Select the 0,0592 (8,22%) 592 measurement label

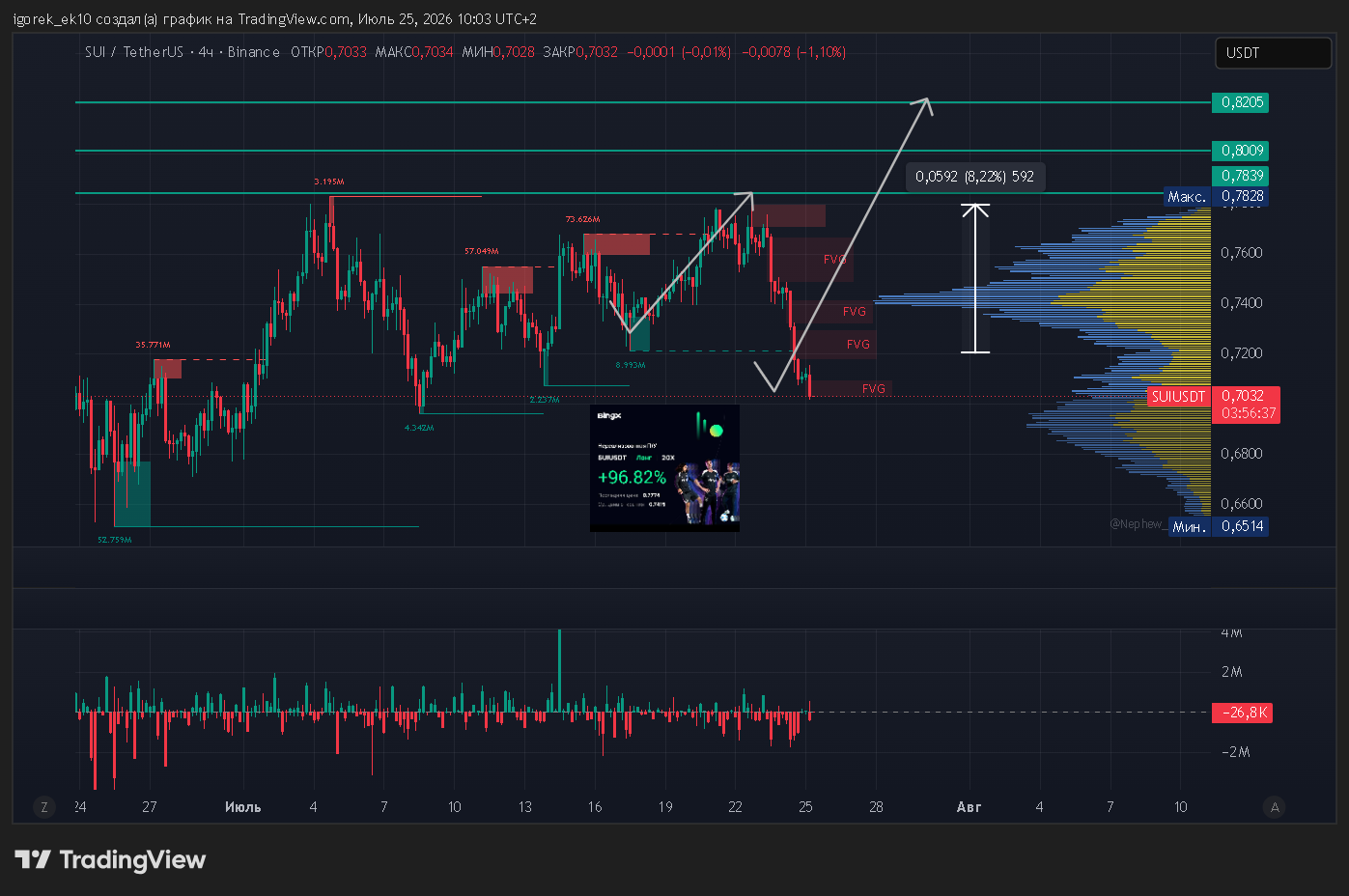pyautogui.click(x=974, y=177)
